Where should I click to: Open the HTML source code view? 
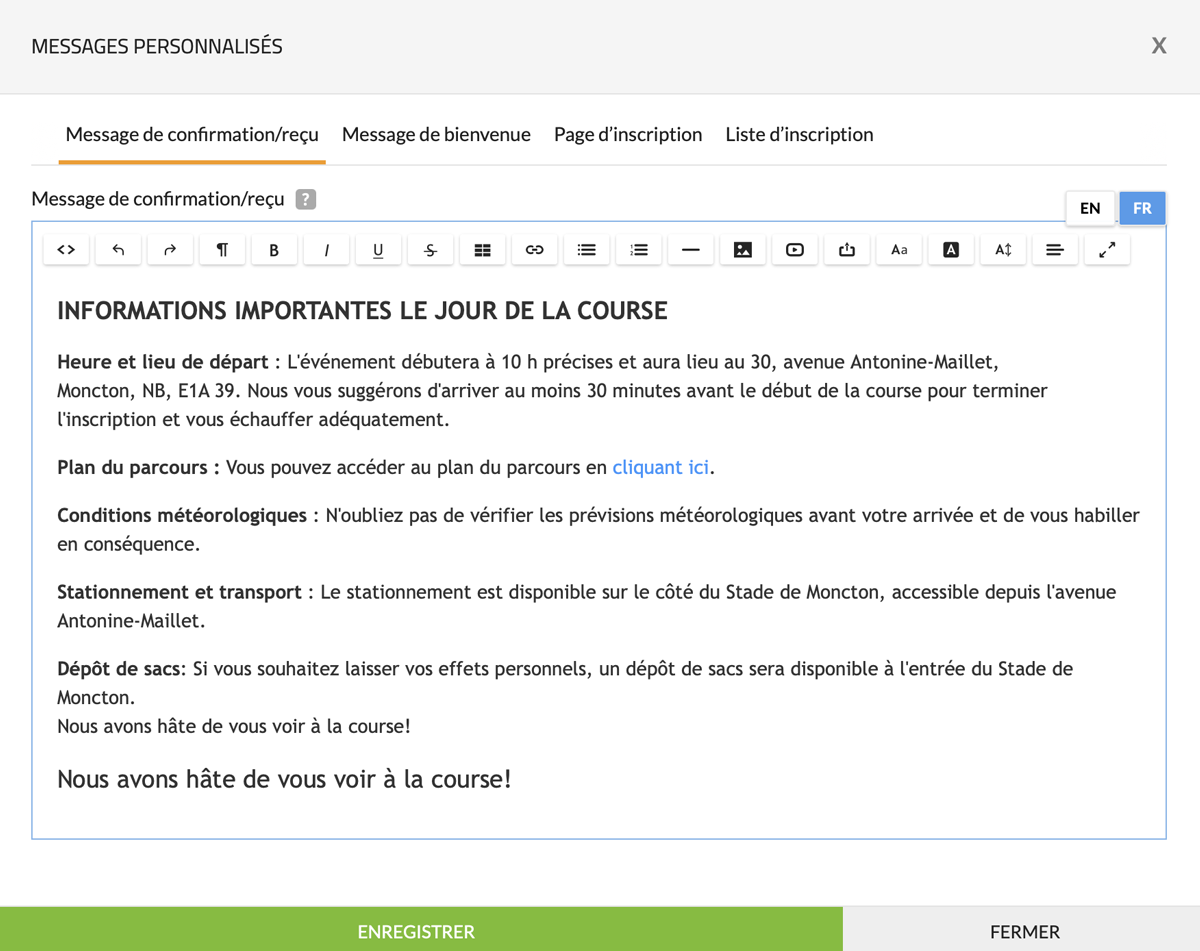pyautogui.click(x=66, y=250)
